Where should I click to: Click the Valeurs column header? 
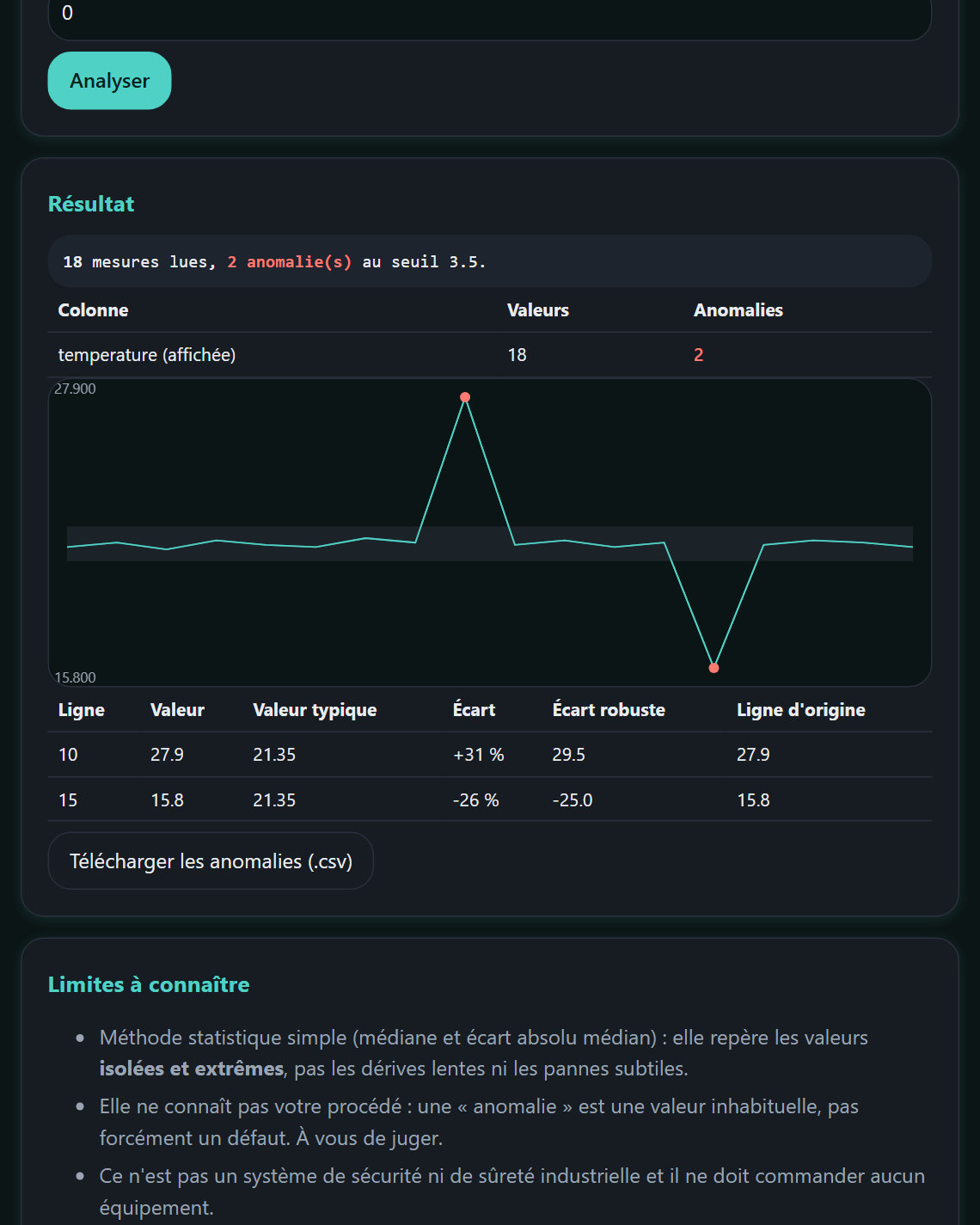click(538, 310)
